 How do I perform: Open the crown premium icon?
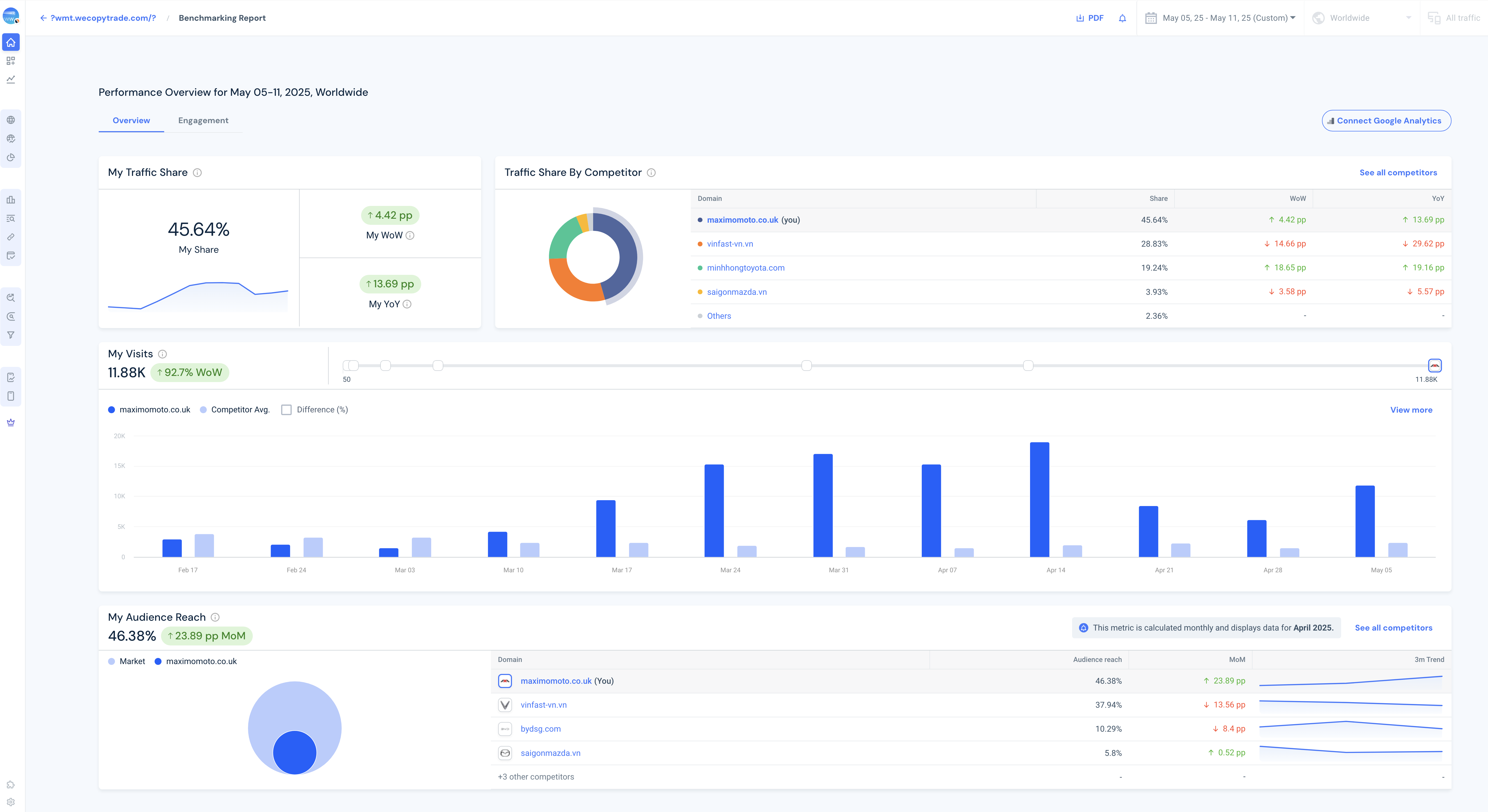11,422
